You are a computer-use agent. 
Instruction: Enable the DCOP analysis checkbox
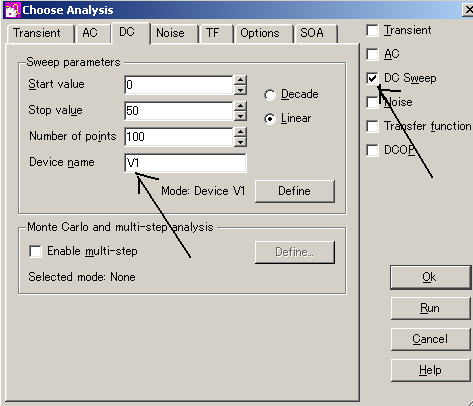click(x=372, y=150)
